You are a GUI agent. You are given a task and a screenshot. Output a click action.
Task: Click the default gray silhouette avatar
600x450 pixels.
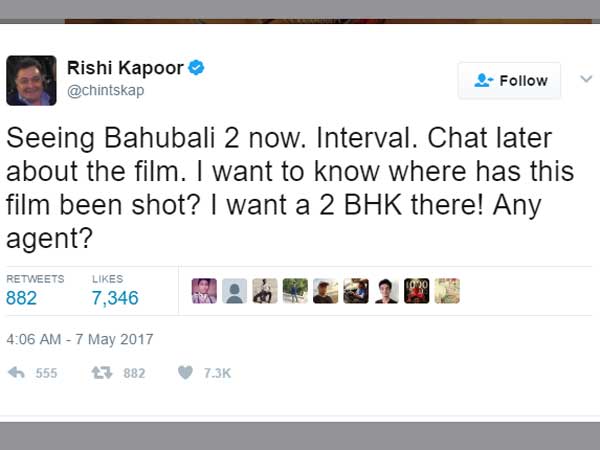pos(235,291)
